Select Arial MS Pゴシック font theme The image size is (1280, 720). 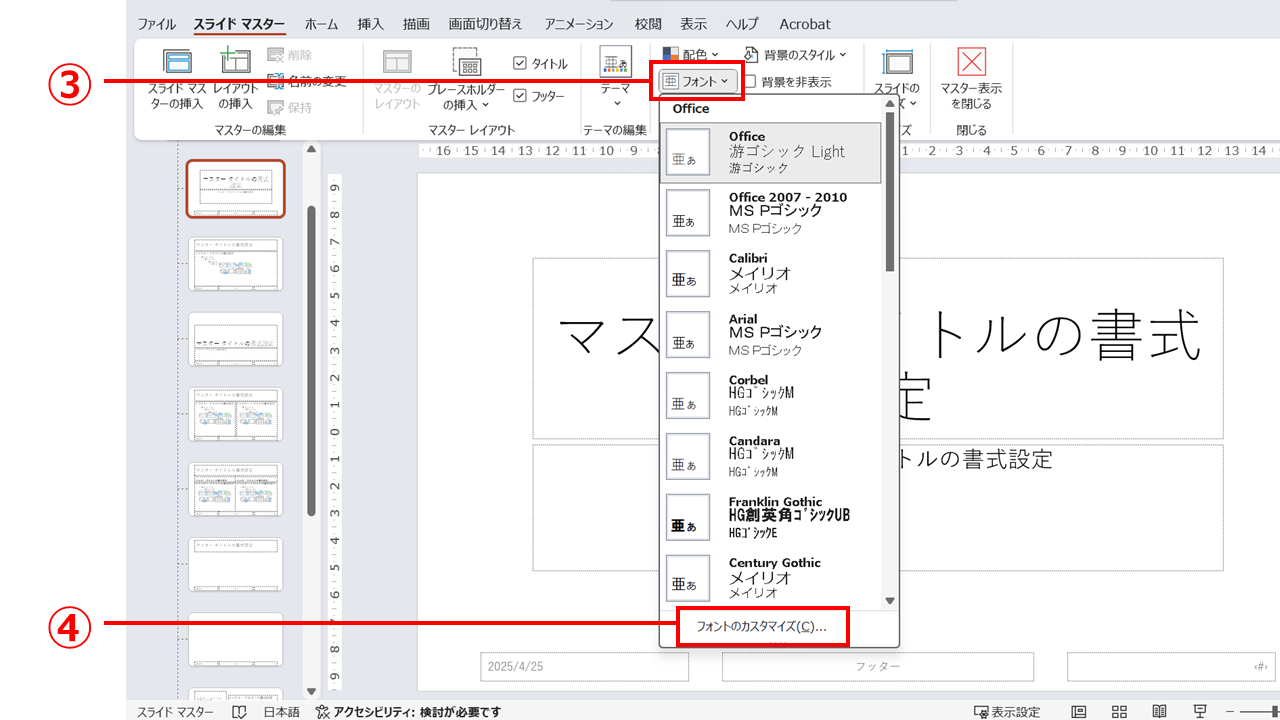click(771, 335)
